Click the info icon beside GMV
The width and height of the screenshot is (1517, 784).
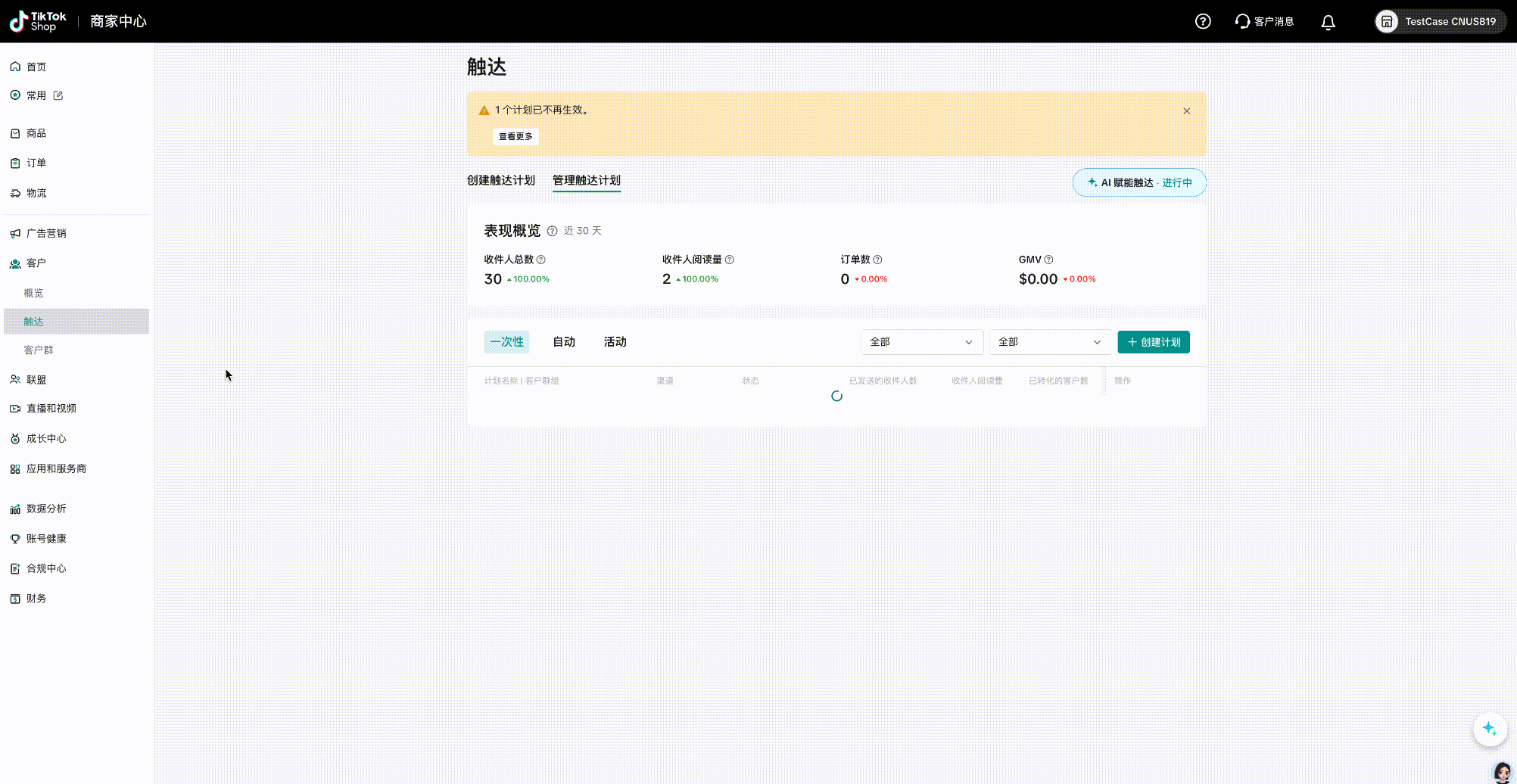(x=1048, y=260)
